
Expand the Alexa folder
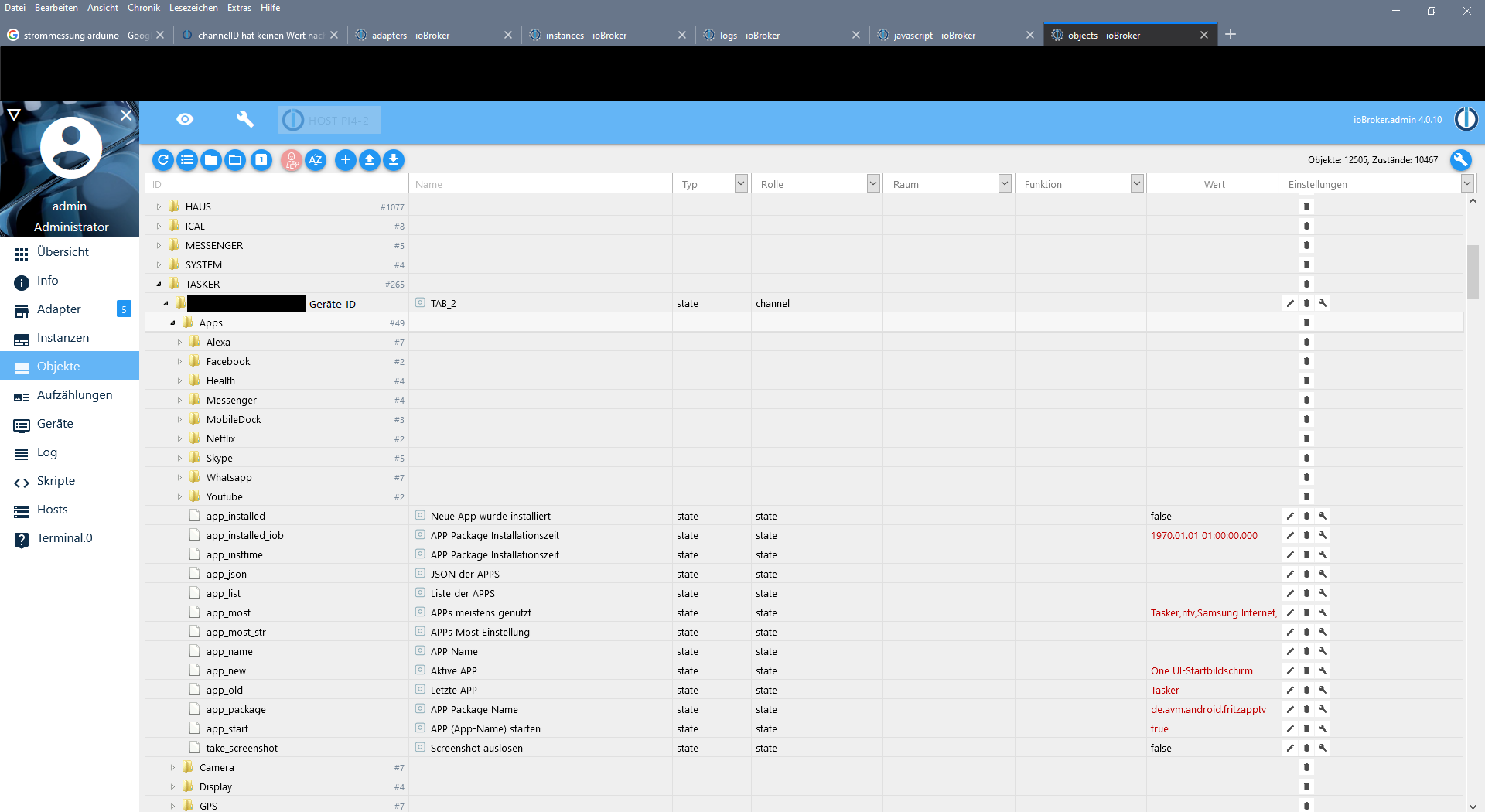pyautogui.click(x=179, y=342)
